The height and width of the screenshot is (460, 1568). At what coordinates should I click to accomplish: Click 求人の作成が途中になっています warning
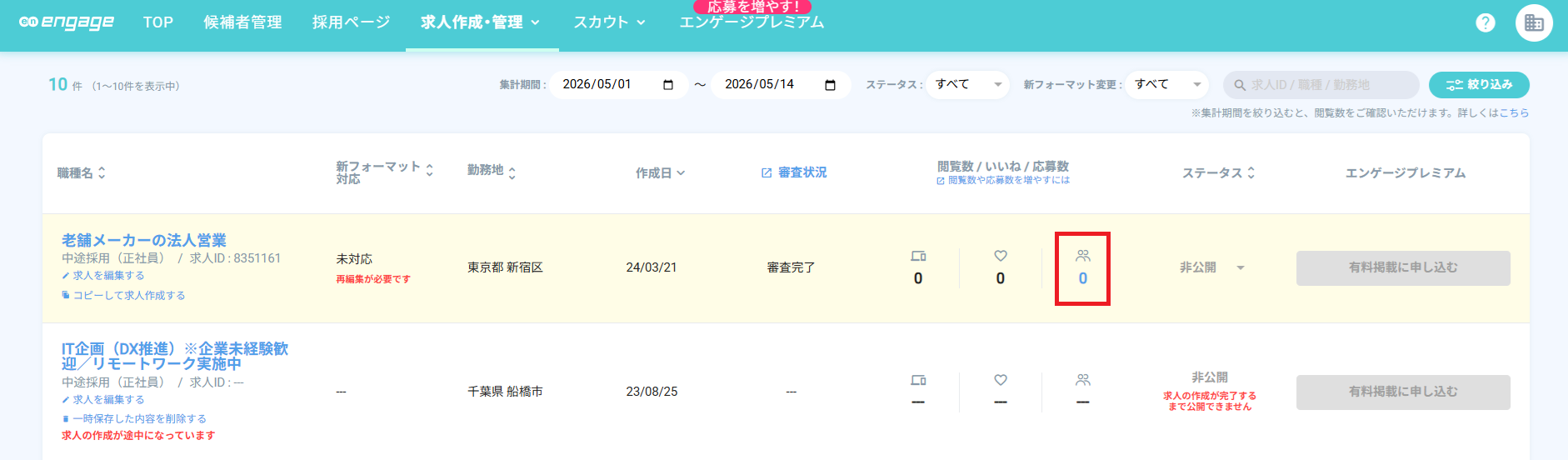tap(138, 436)
